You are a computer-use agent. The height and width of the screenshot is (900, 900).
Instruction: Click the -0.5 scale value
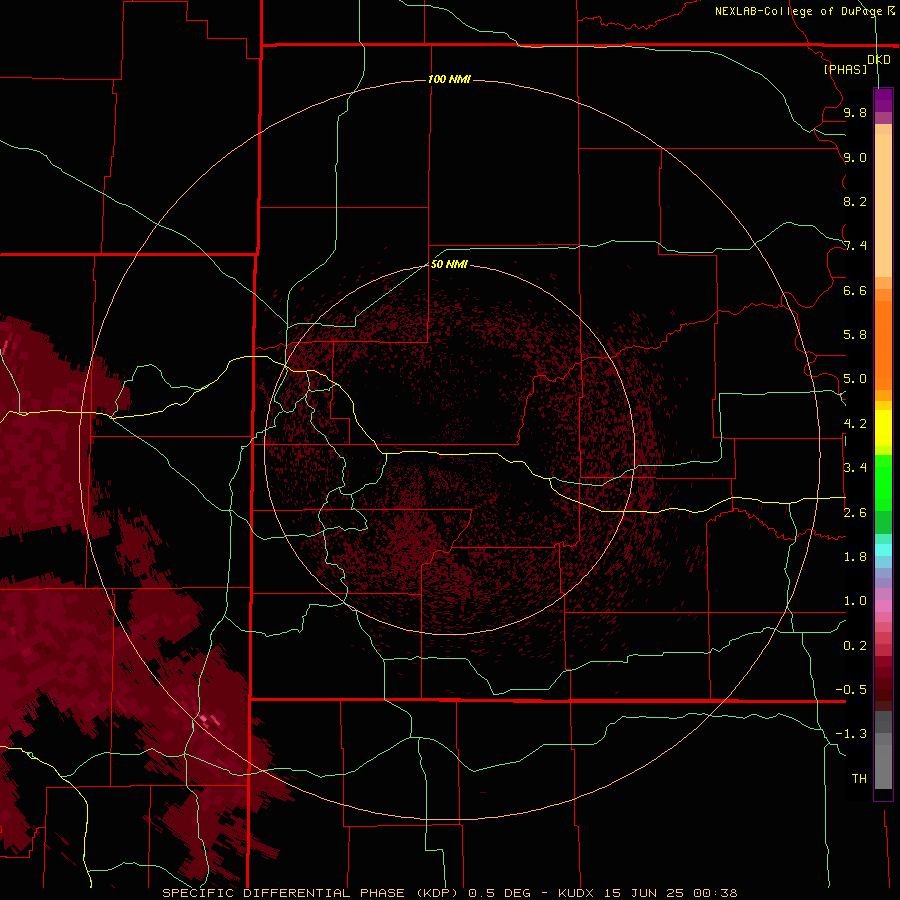pyautogui.click(x=851, y=690)
